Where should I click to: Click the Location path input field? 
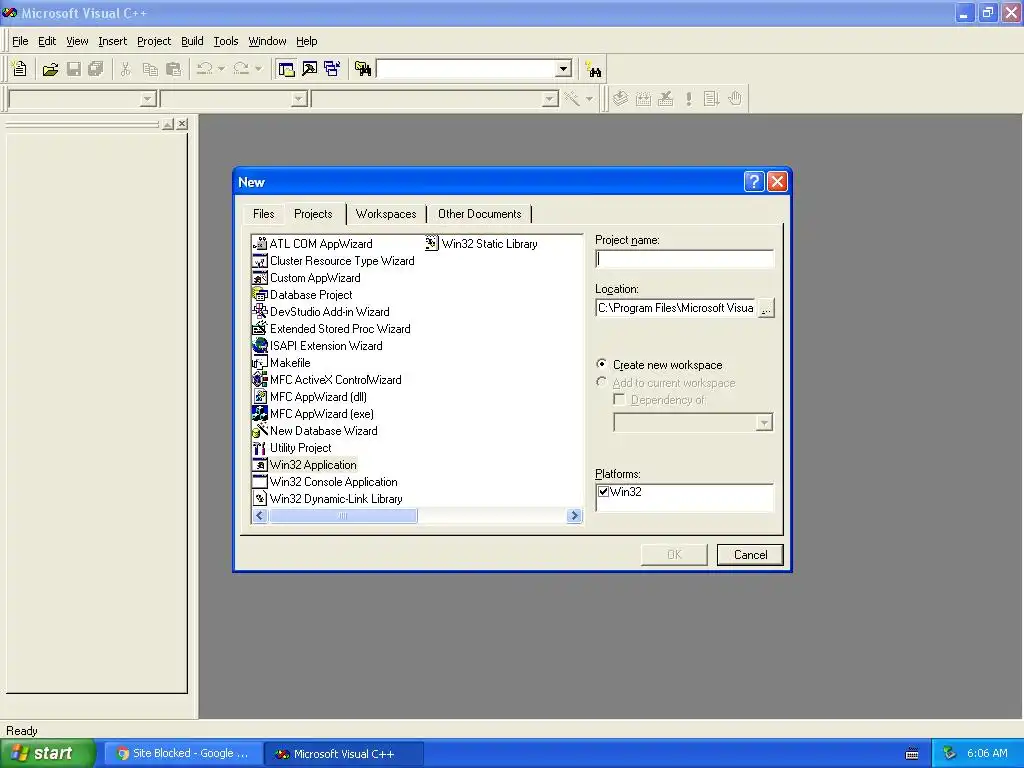(675, 308)
